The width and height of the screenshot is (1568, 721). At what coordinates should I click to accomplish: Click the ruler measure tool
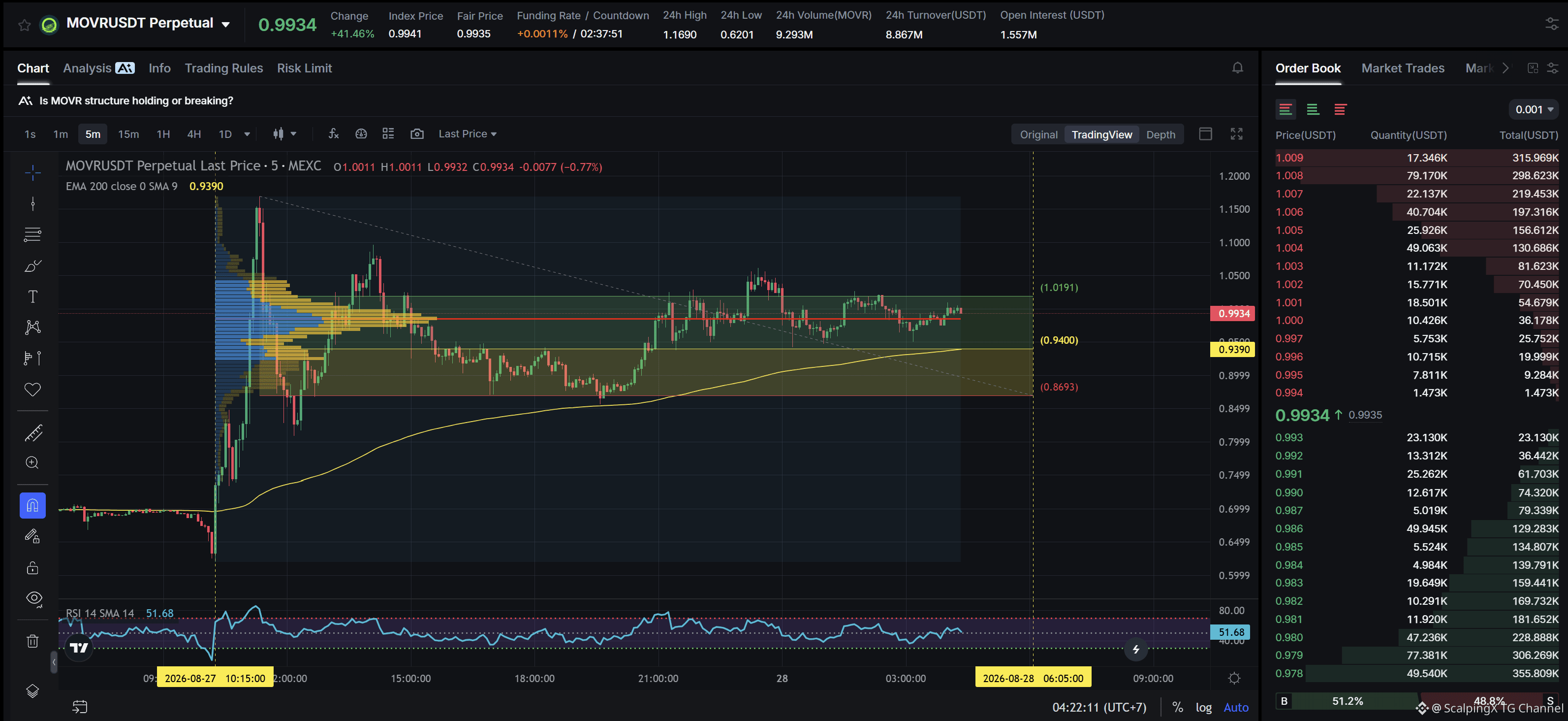pos(33,433)
